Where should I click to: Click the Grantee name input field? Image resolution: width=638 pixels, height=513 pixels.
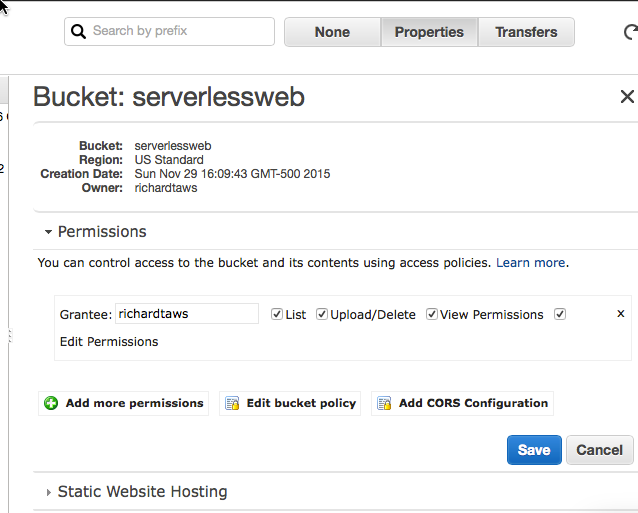pyautogui.click(x=186, y=314)
